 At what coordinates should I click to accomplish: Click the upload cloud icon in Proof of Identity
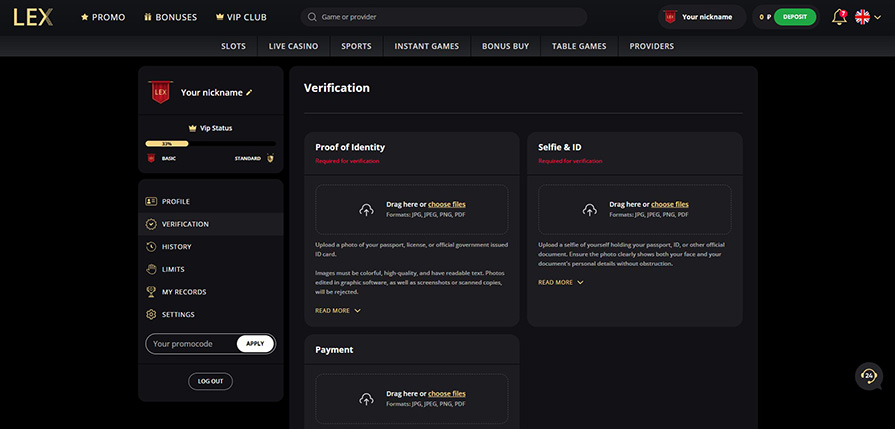tap(366, 209)
